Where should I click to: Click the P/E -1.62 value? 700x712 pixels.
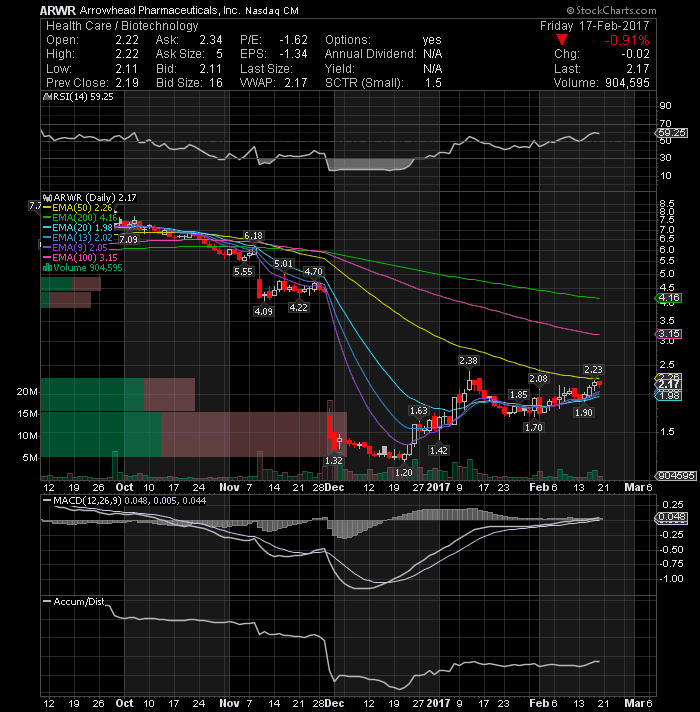(x=293, y=40)
